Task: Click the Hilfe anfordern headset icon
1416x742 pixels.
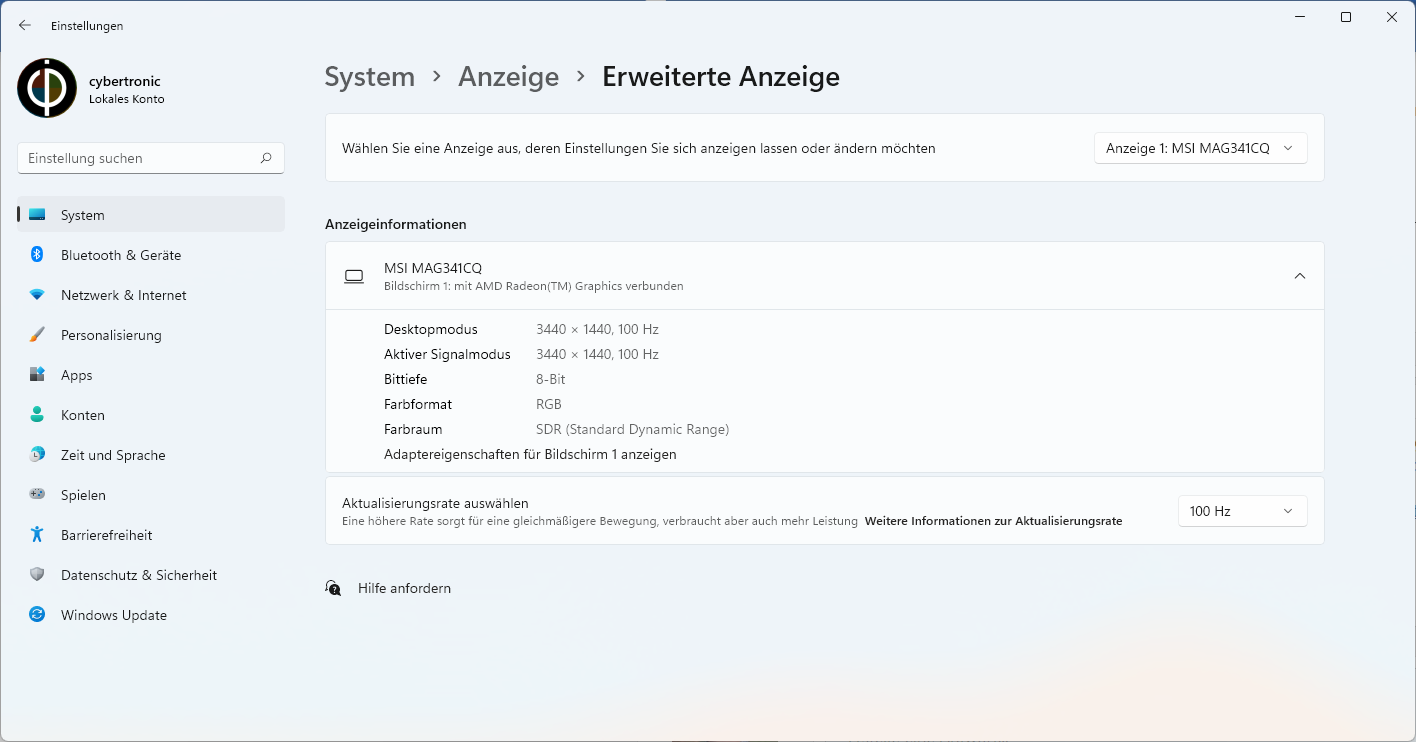Action: click(334, 588)
